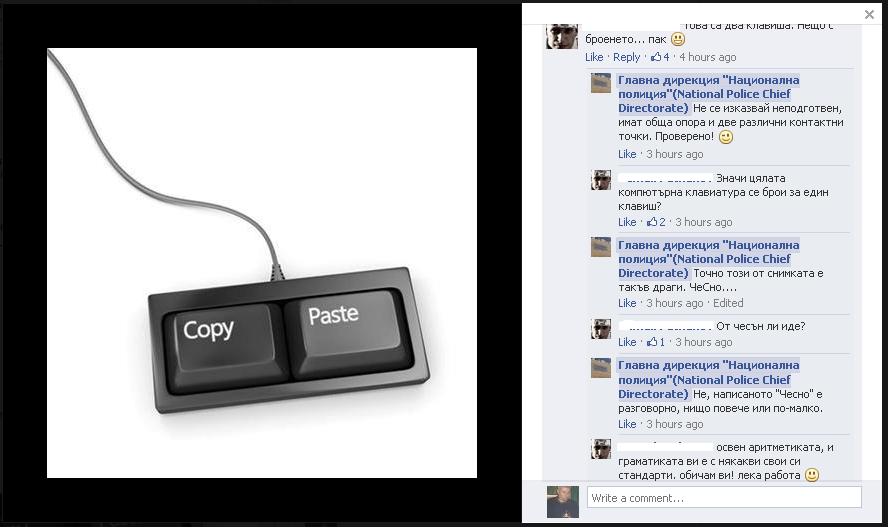Click commenter avatar beside 'От чесън ли иде?'
This screenshot has width=888, height=527.
[x=601, y=328]
